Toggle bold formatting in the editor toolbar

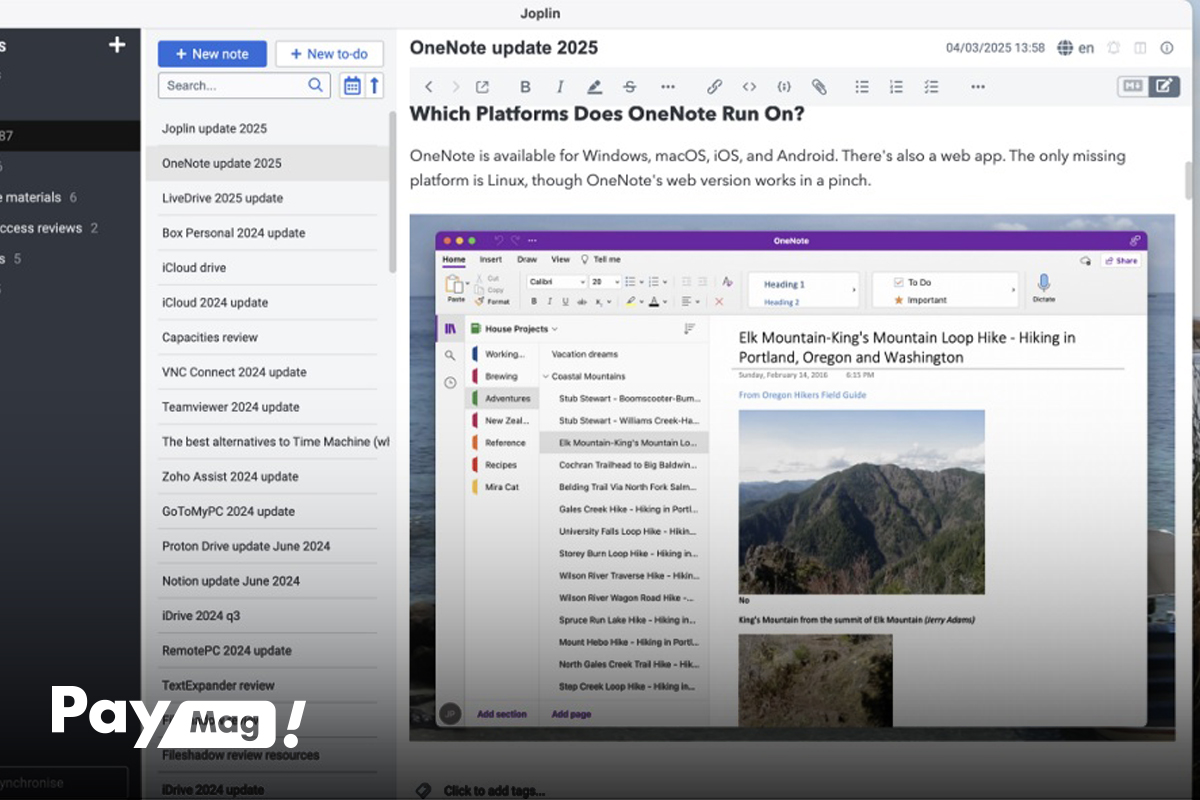pyautogui.click(x=525, y=87)
